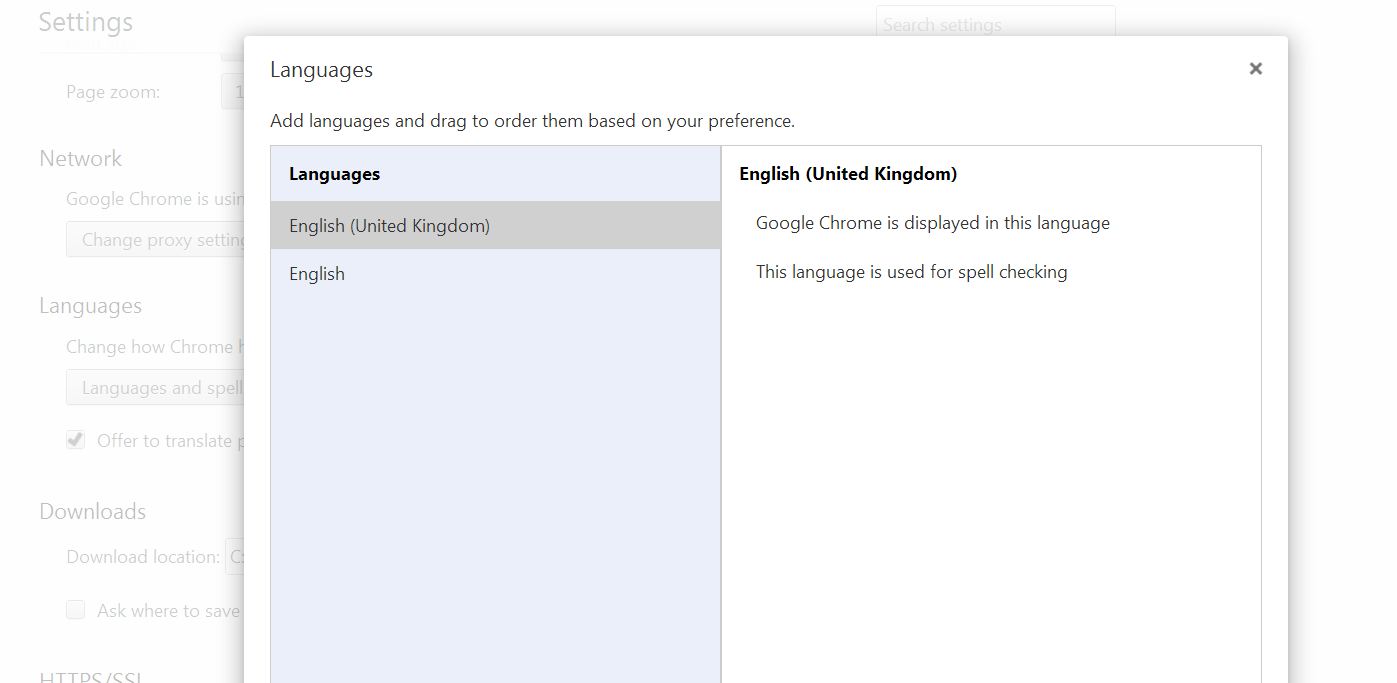Close the Languages dialog with the X
This screenshot has width=1397, height=683.
(1255, 69)
